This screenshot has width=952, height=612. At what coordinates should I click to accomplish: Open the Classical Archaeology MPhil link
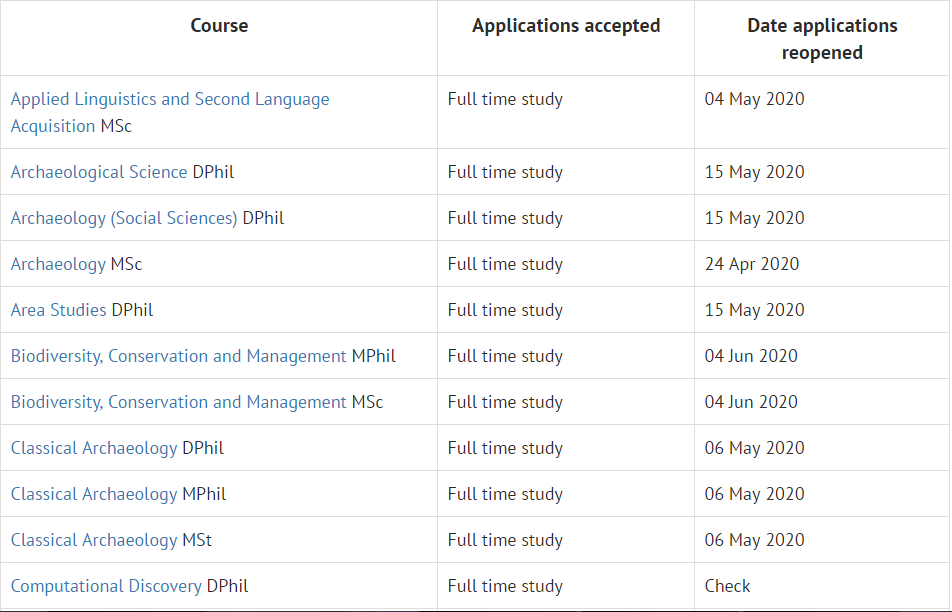pyautogui.click(x=94, y=494)
